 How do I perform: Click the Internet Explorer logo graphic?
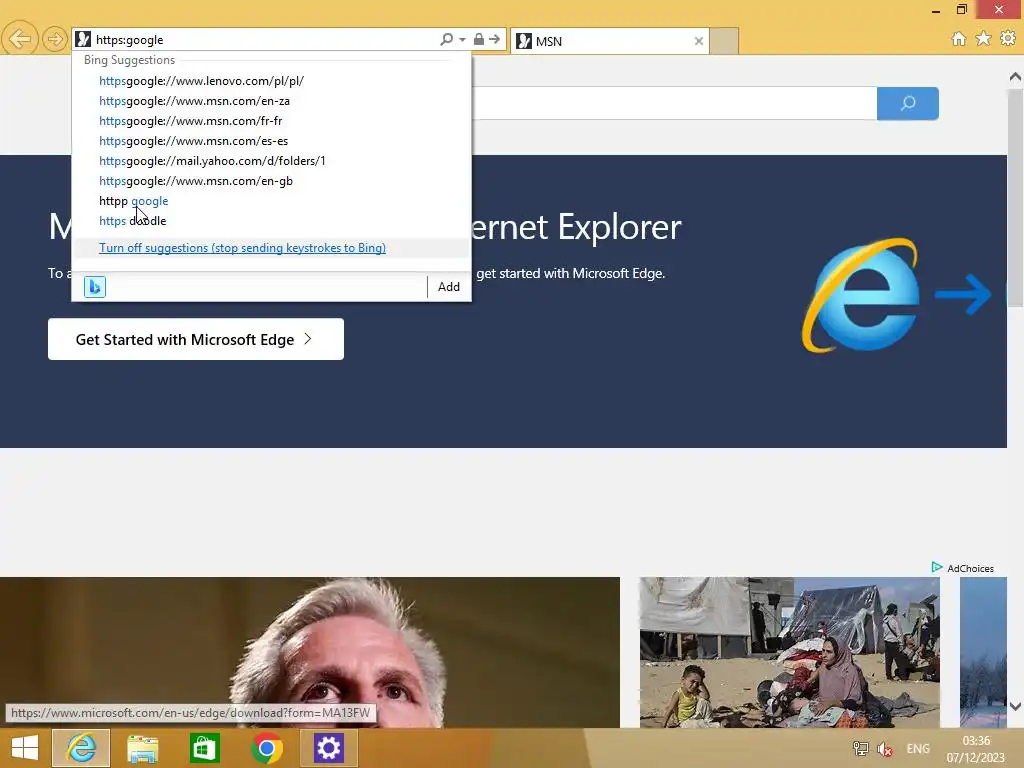[x=861, y=295]
